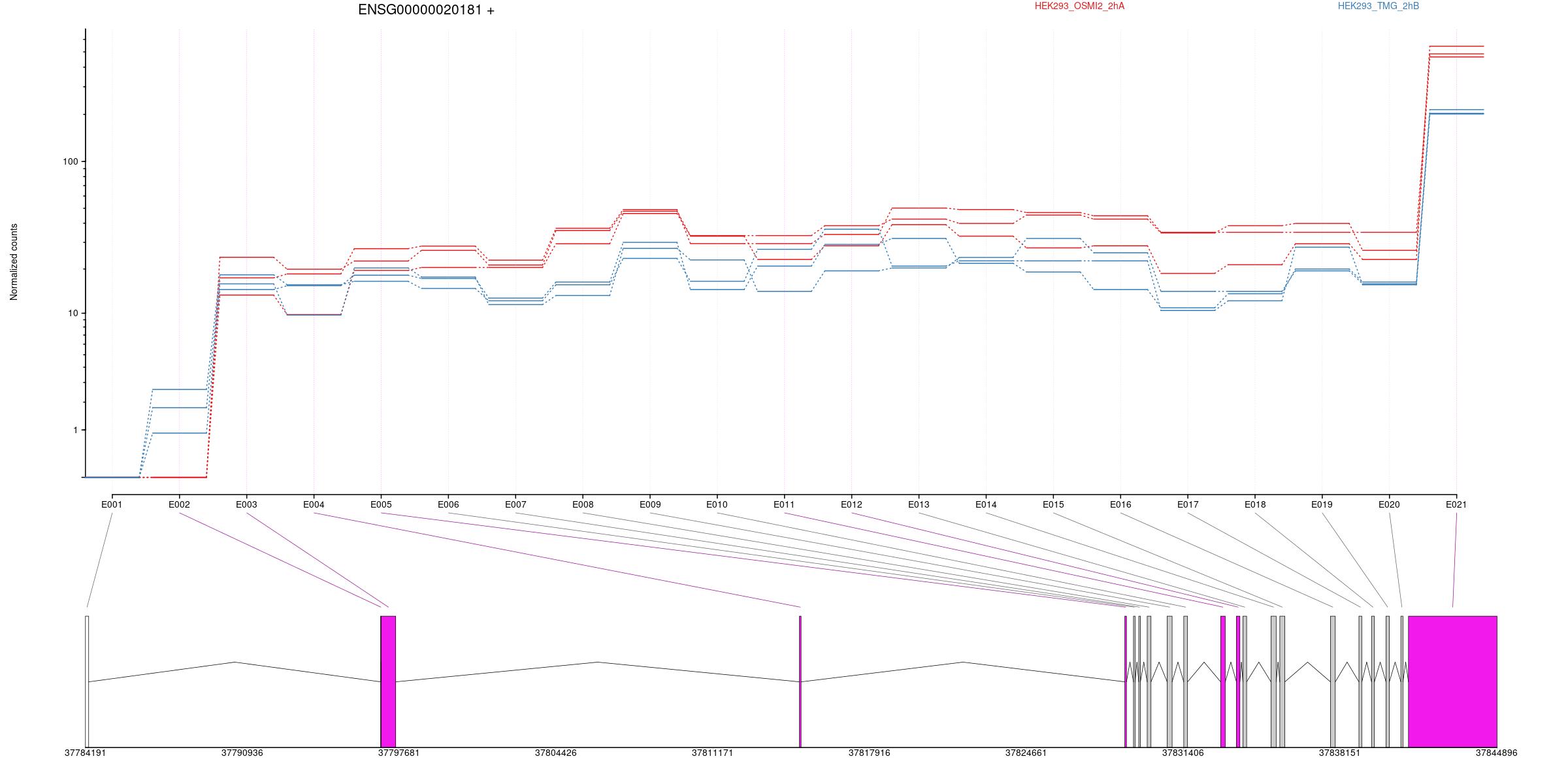Click genomic coordinate 37831406
This screenshot has width=1568, height=784.
[1183, 753]
